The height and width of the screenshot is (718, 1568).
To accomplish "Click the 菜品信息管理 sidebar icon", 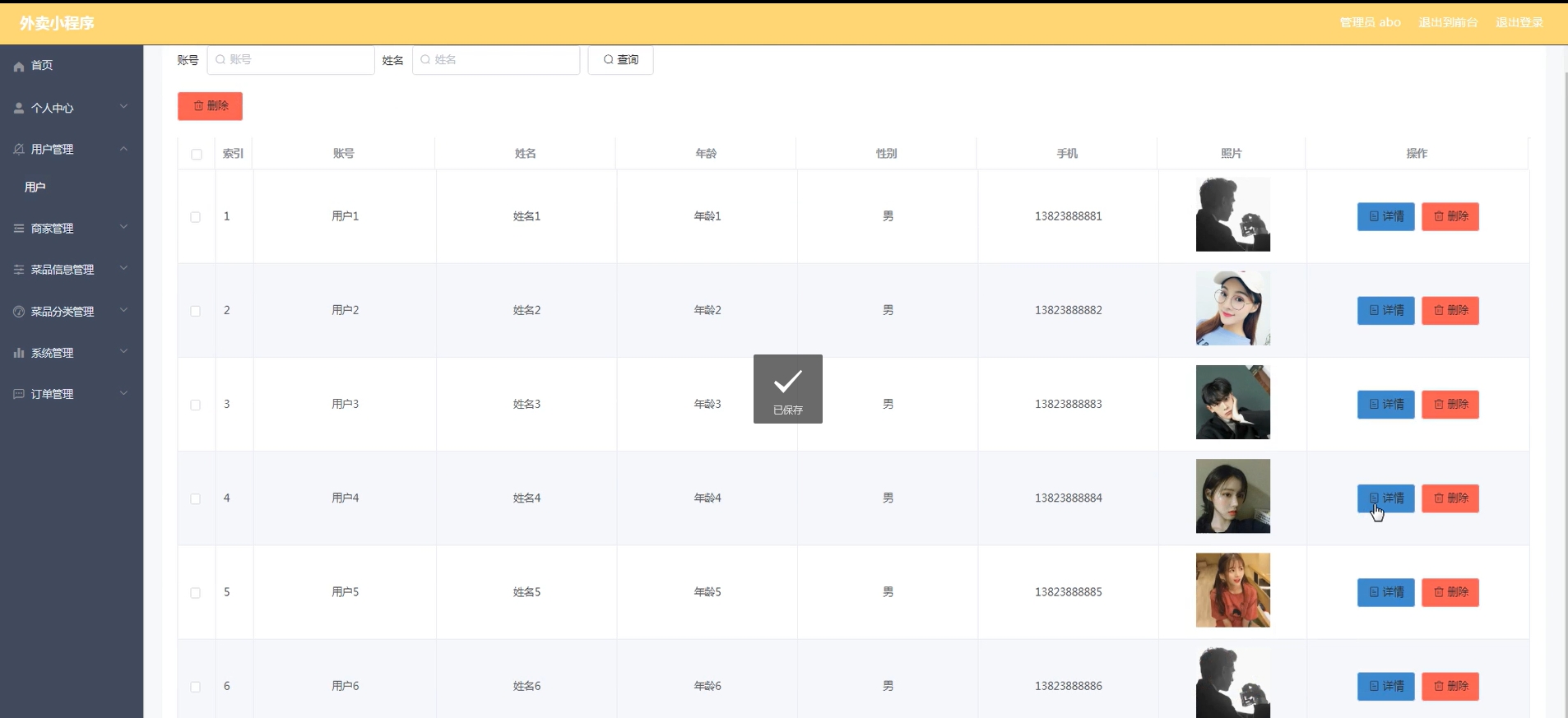I will (x=19, y=270).
